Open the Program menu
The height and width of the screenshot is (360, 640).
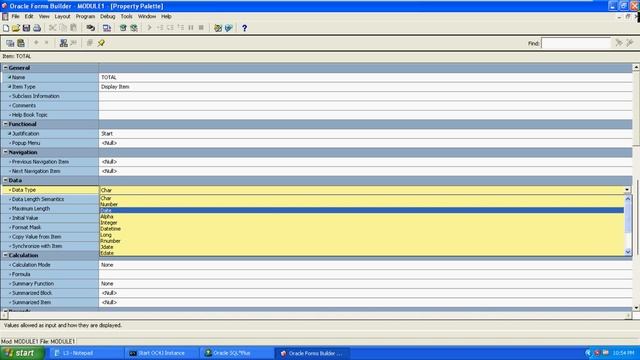click(x=85, y=16)
